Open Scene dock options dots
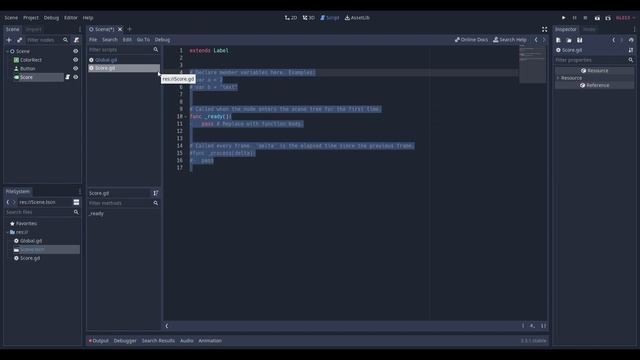This screenshot has height=360, width=640. point(80,29)
